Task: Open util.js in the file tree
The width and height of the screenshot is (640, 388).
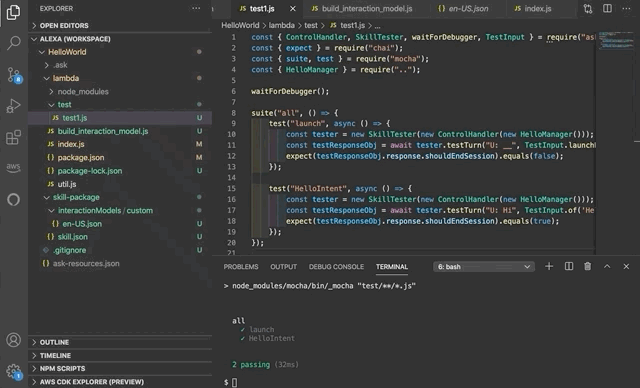Action: [x=120, y=184]
